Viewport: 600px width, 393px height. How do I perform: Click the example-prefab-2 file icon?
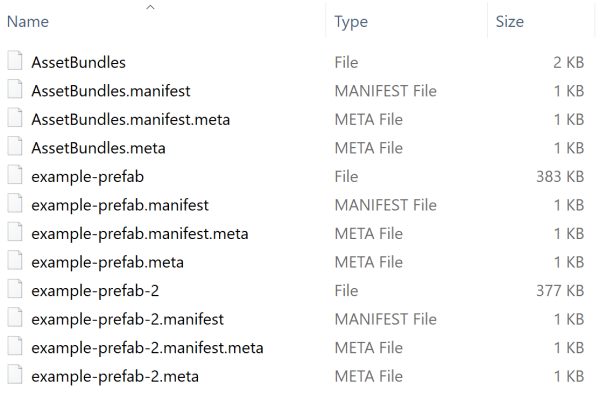pyautogui.click(x=15, y=289)
